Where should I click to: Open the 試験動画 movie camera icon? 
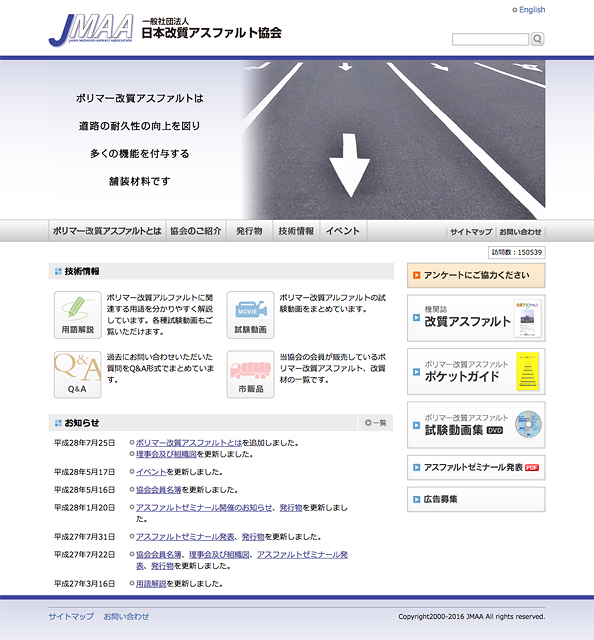point(251,315)
